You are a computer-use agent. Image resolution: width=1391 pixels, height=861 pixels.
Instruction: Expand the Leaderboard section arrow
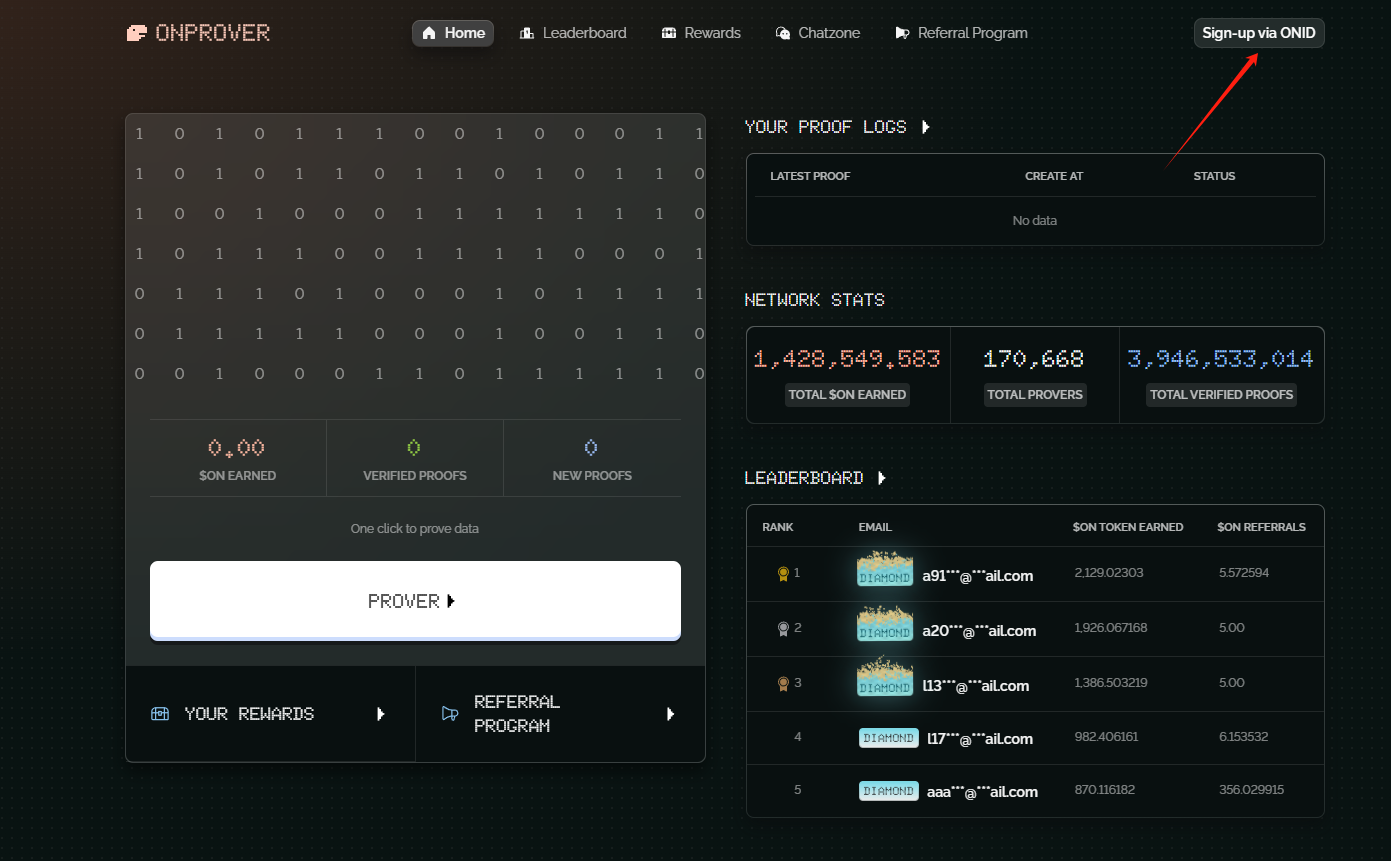click(x=882, y=478)
